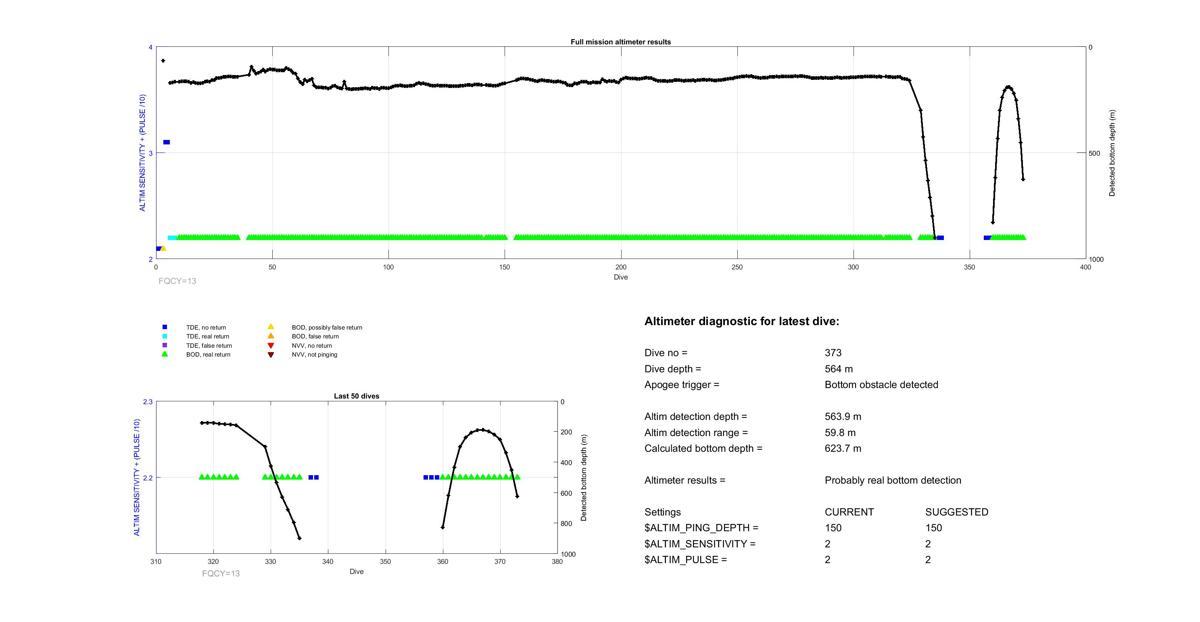
Task: Select the 'NVV, no return' legend label
Action: [312, 345]
